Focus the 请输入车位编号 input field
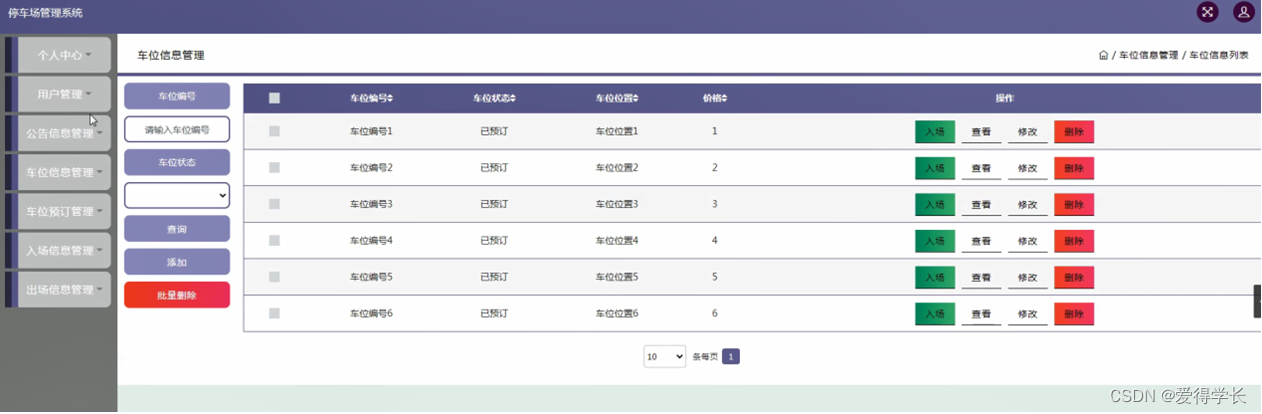Image resolution: width=1262 pixels, height=414 pixels. click(177, 130)
